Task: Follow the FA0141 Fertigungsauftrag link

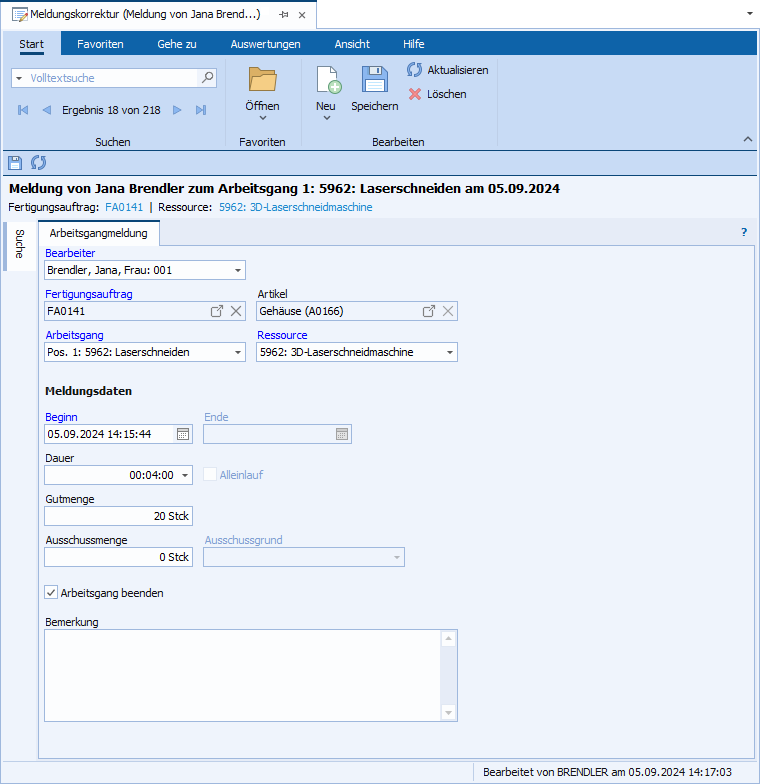Action: tap(125, 207)
